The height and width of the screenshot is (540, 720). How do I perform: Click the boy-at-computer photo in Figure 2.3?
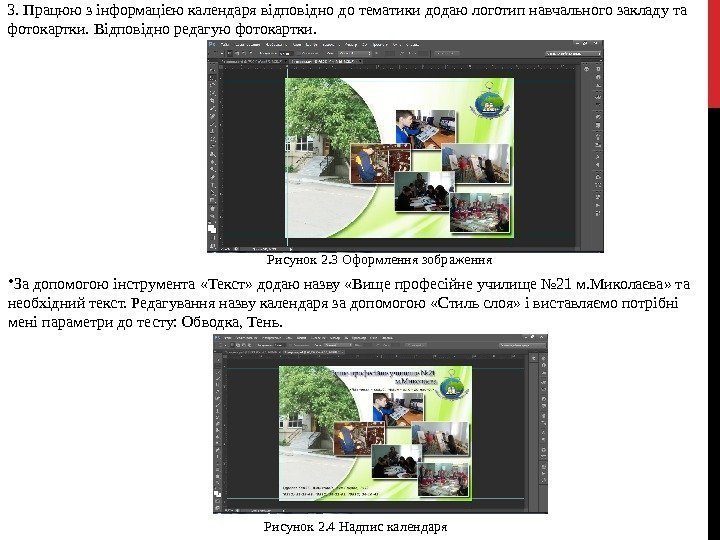(x=426, y=129)
